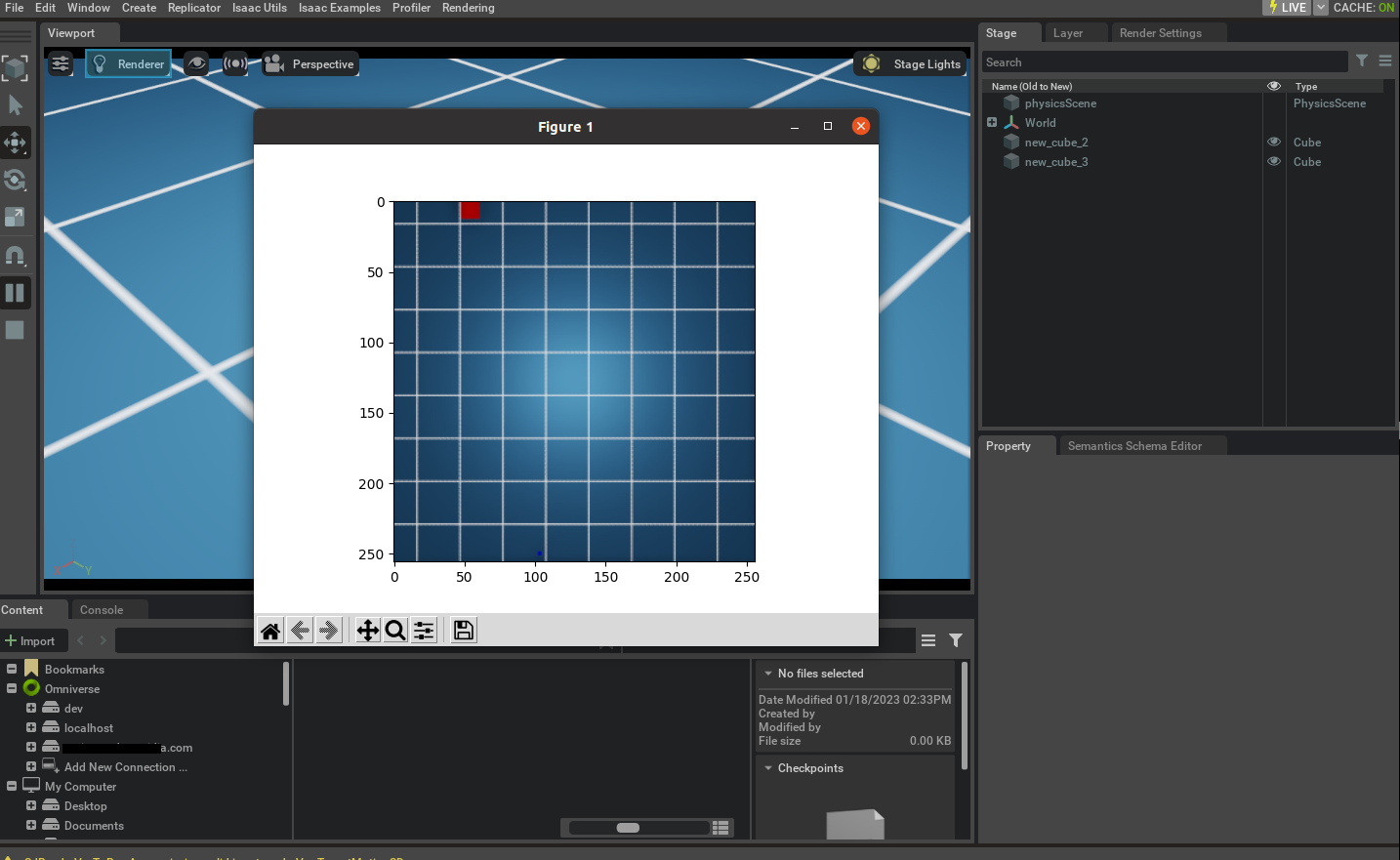Select the Move tool in the toolbar

click(15, 143)
